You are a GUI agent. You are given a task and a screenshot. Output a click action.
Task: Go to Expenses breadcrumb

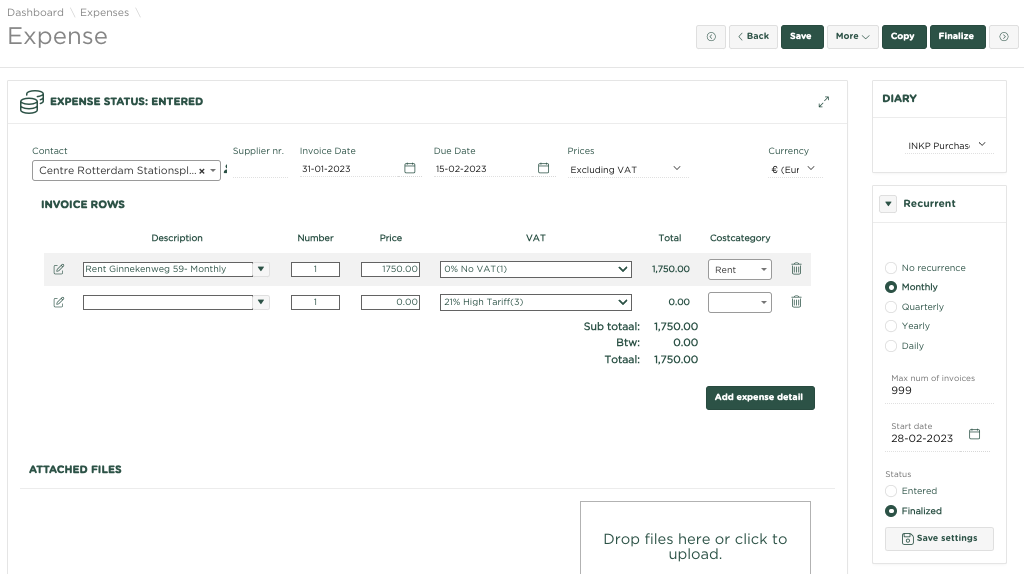point(104,13)
